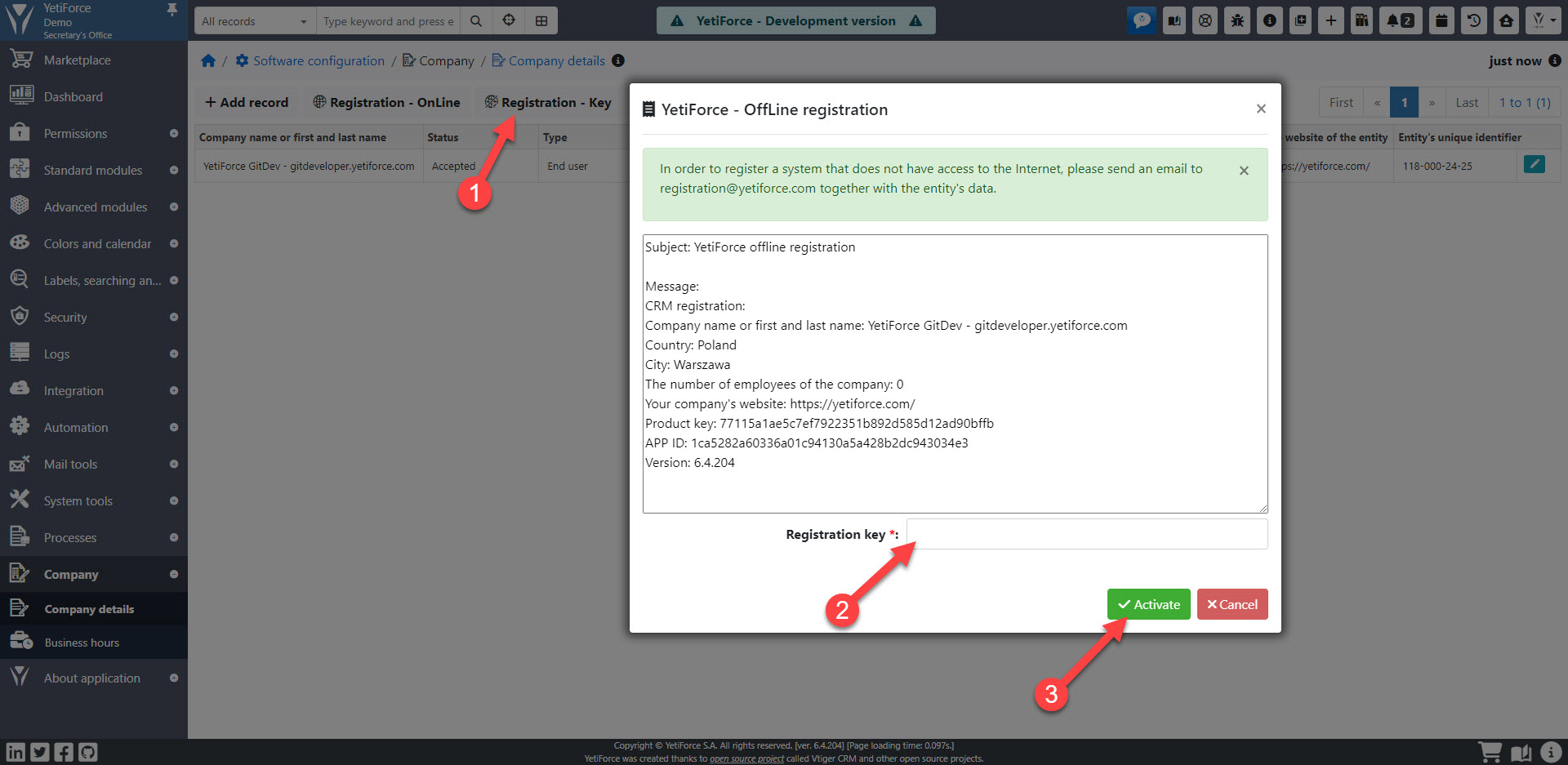This screenshot has width=1568, height=765.
Task: Expand Integration sidebar menu
Action: [94, 390]
